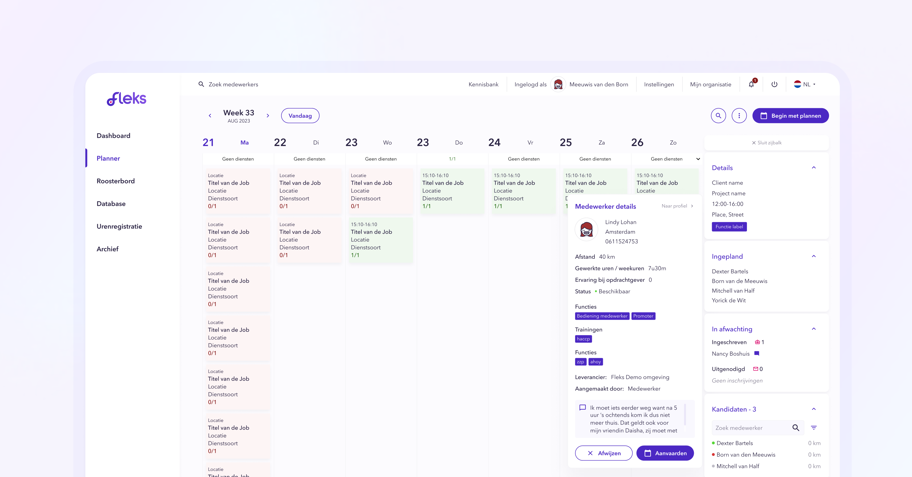
Task: Open the green job card on Thursday
Action: tap(453, 191)
